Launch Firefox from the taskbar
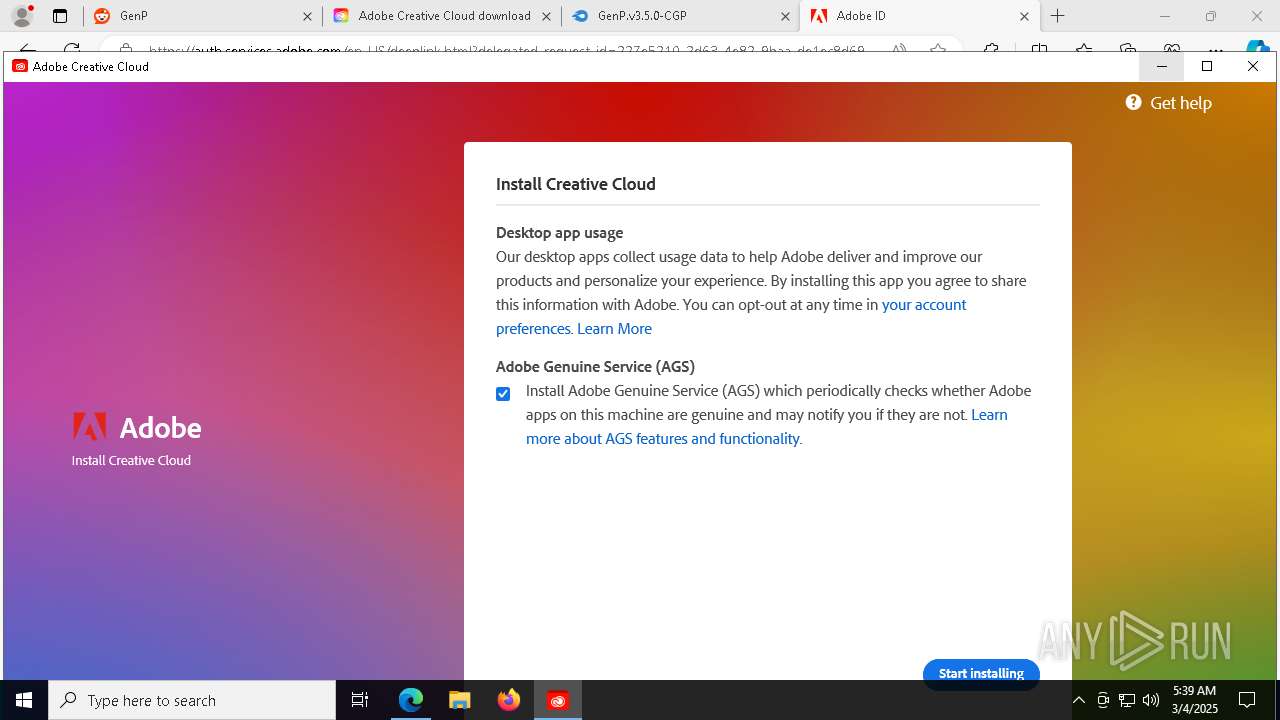Screen dimensions: 1280x720 pyautogui.click(x=508, y=700)
